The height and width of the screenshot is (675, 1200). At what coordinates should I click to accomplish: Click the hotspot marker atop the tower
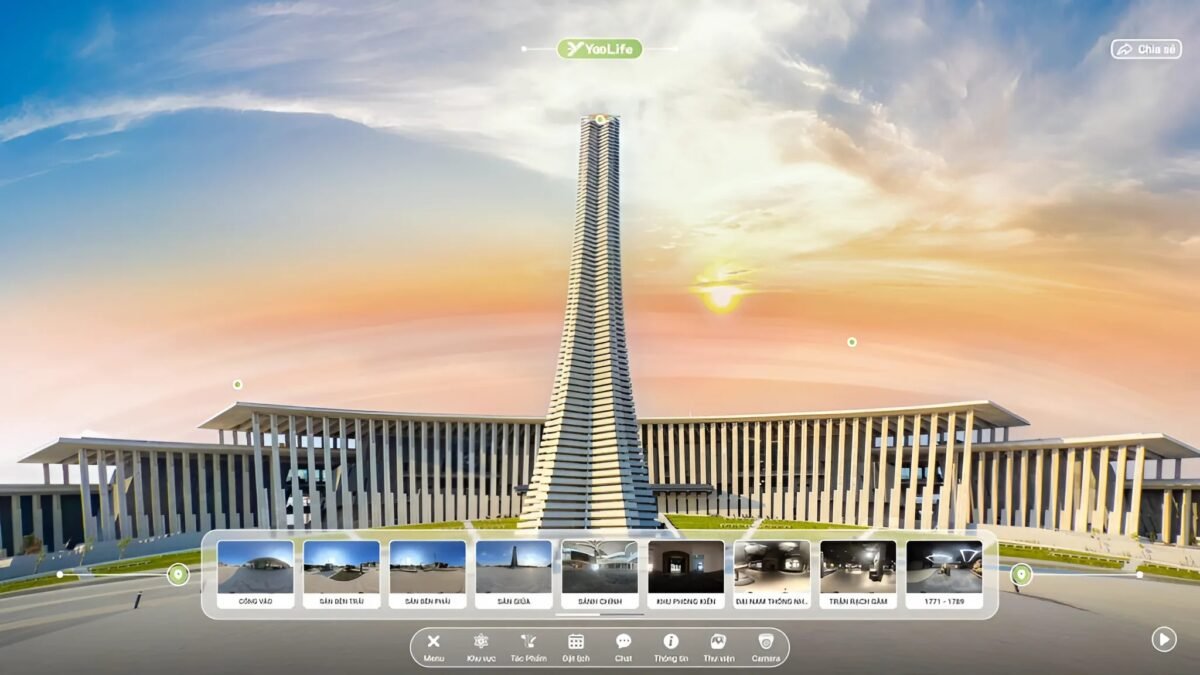tap(600, 119)
